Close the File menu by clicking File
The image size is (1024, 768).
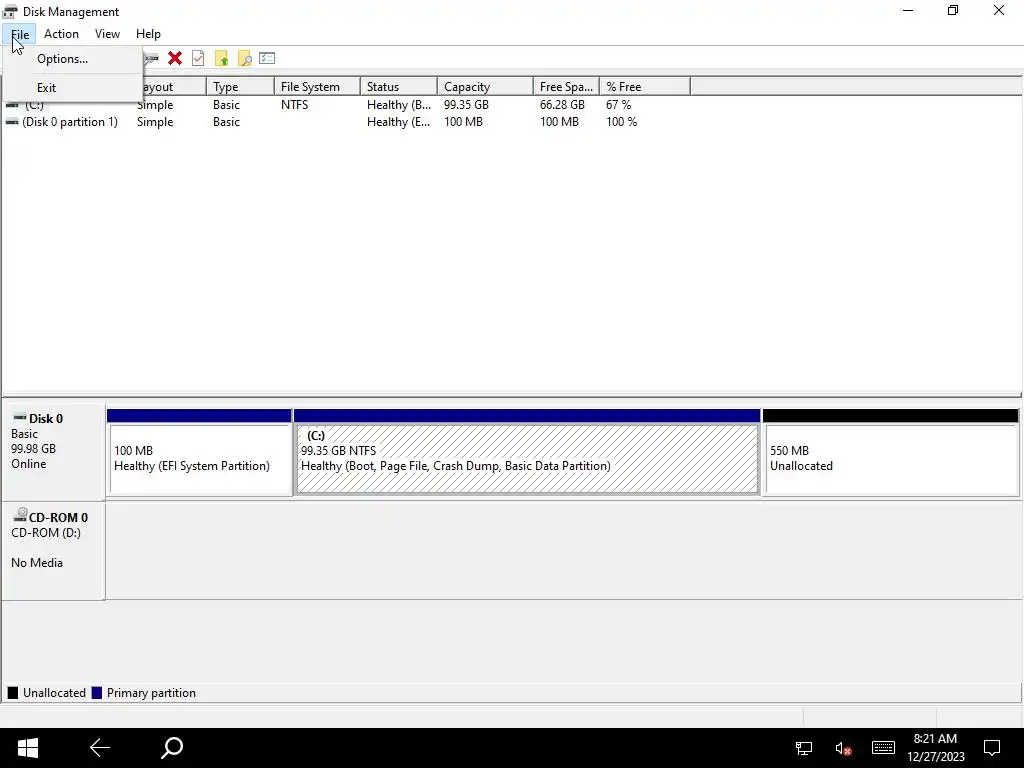click(20, 34)
